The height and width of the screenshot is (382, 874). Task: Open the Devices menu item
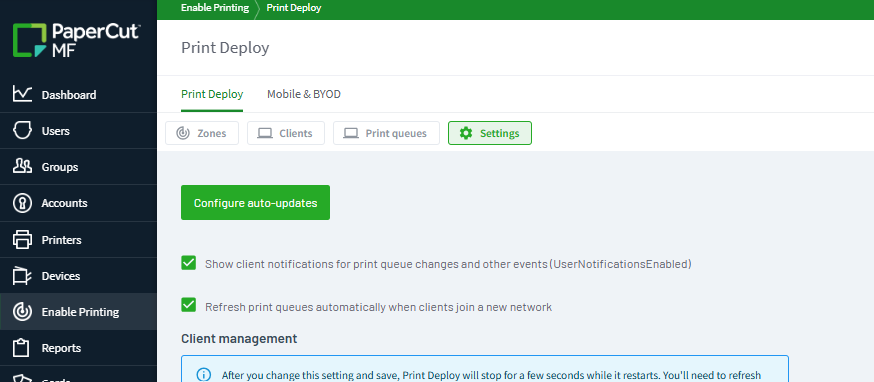click(78, 275)
